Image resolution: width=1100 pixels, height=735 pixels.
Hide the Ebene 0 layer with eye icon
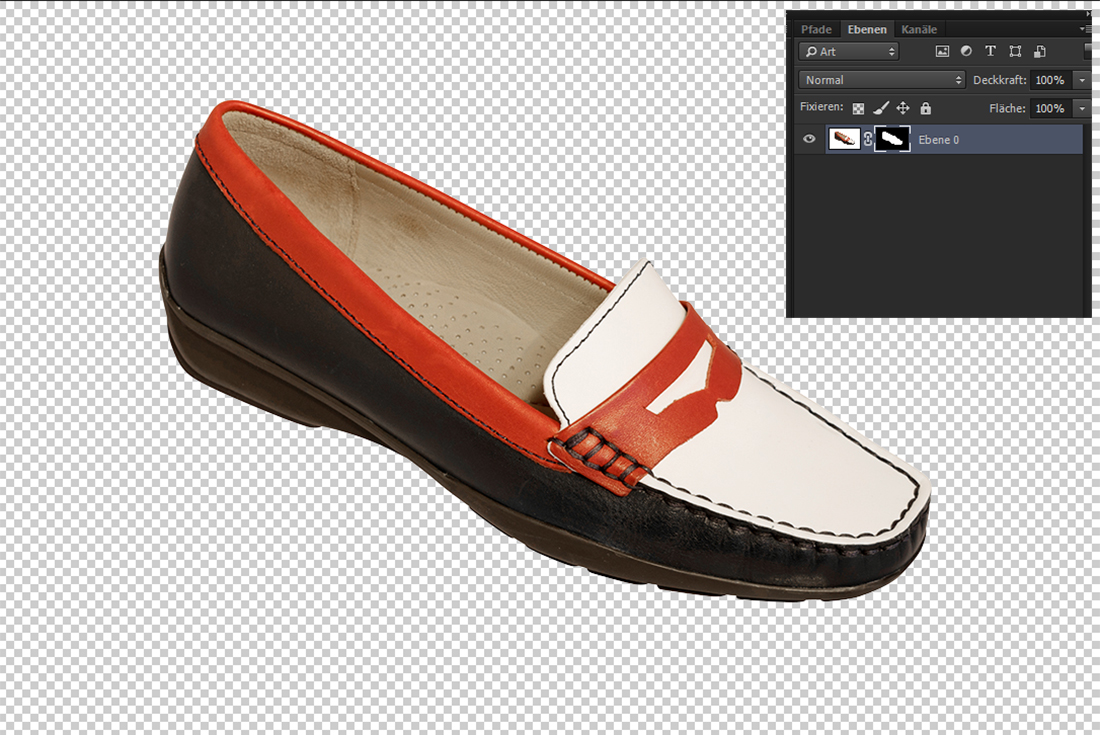point(809,139)
